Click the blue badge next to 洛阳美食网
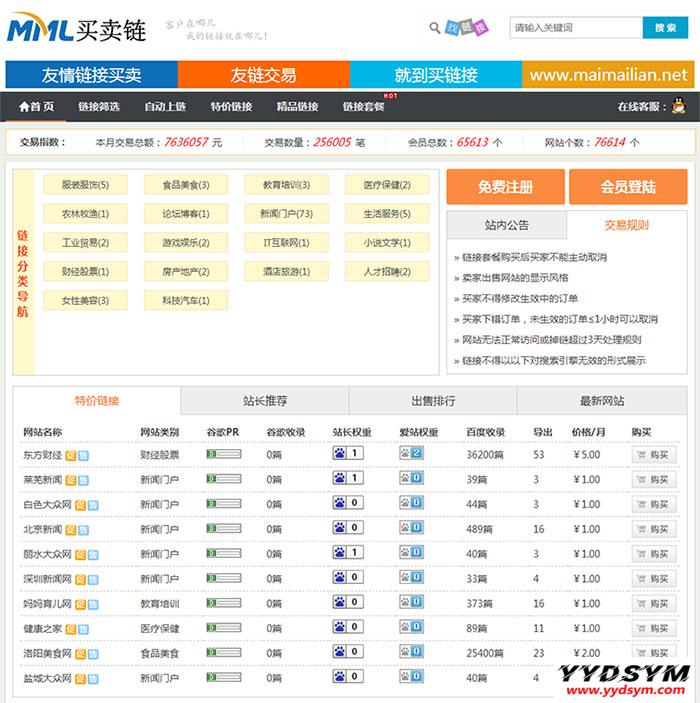The width and height of the screenshot is (700, 703). [x=93, y=654]
